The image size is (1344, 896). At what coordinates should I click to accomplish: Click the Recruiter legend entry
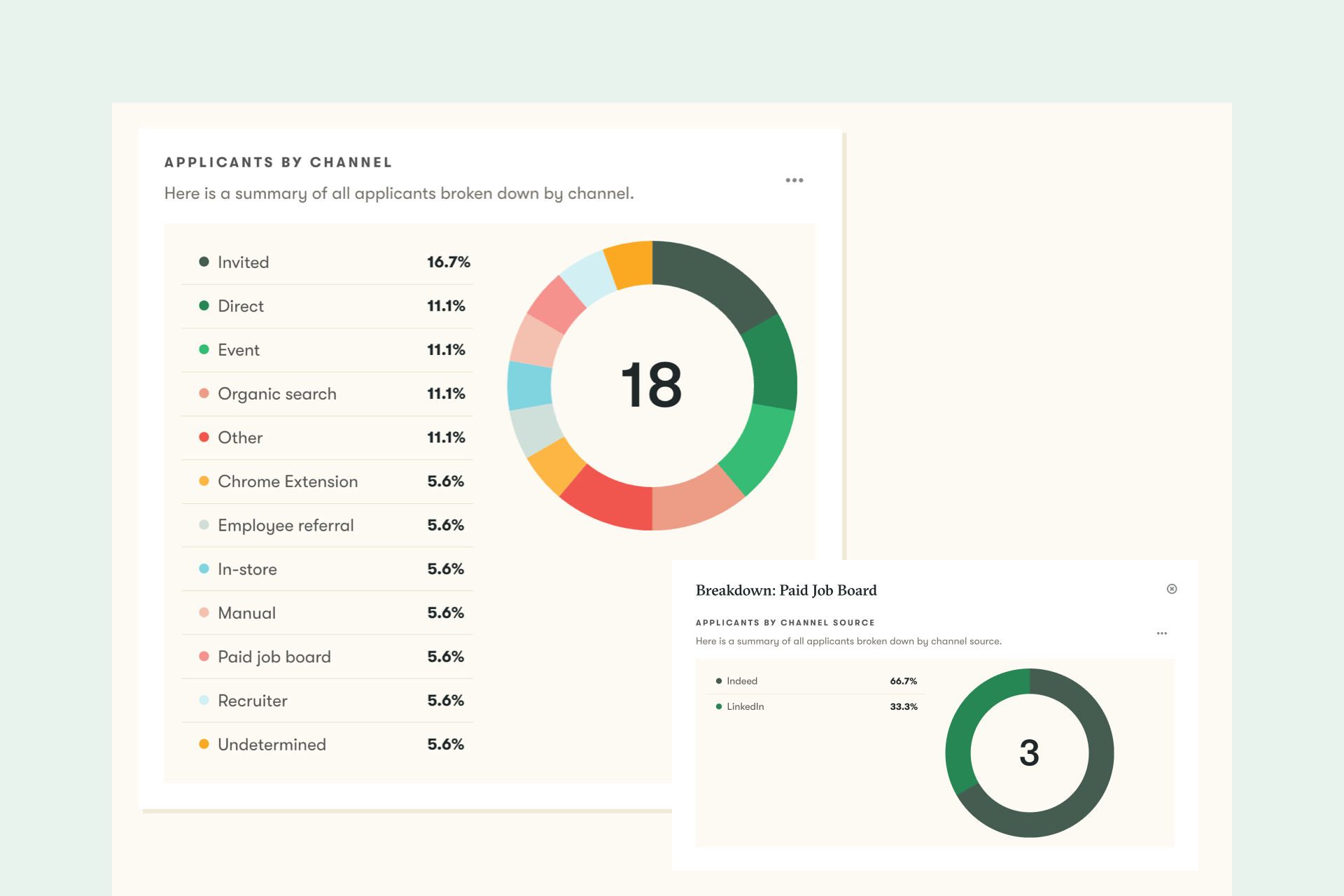[x=252, y=701]
